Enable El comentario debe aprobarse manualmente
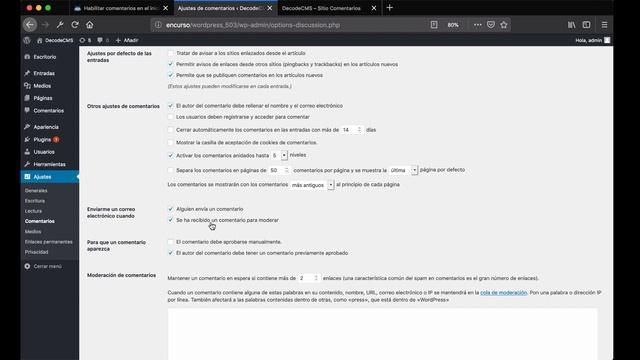640x360 pixels. pos(171,242)
